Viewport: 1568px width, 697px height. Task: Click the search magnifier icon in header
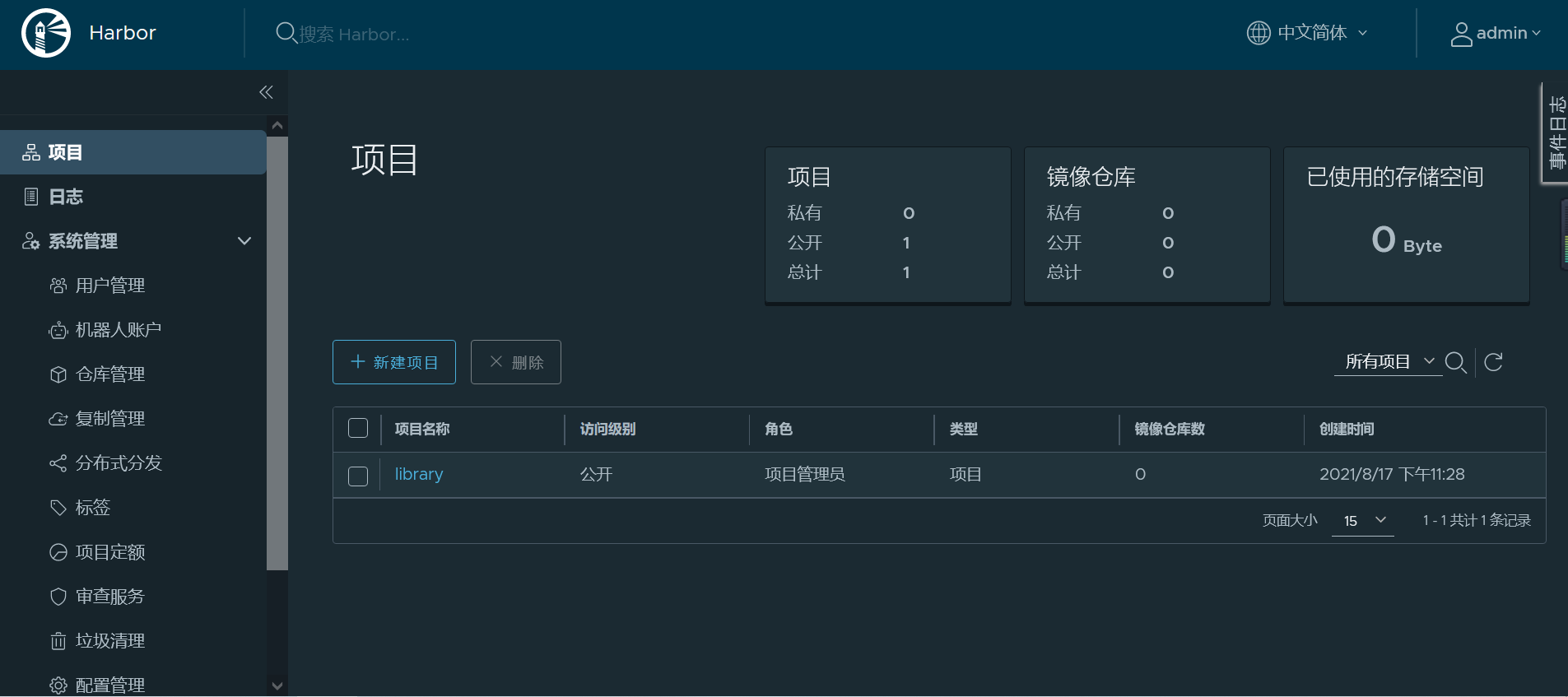pyautogui.click(x=286, y=33)
